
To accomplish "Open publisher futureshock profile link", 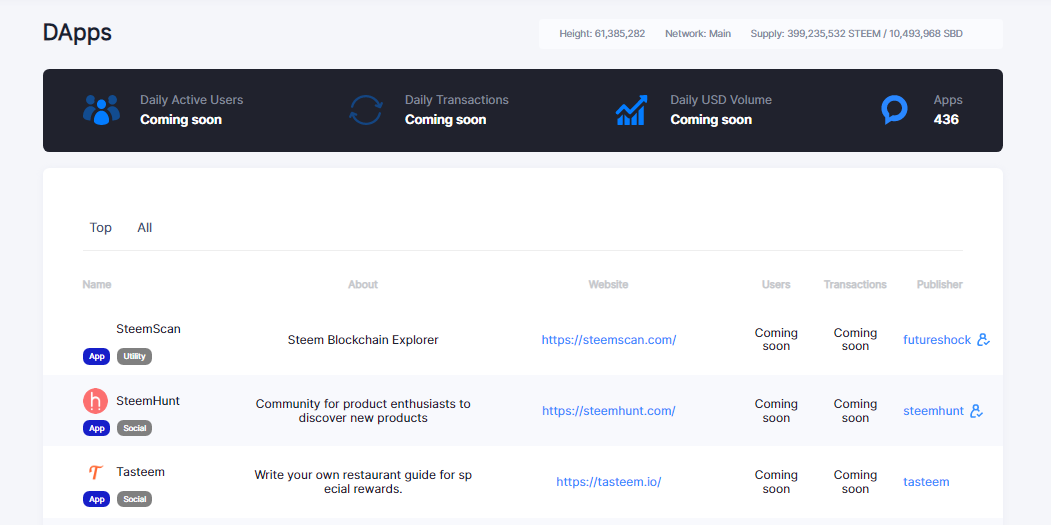I will pos(937,340).
